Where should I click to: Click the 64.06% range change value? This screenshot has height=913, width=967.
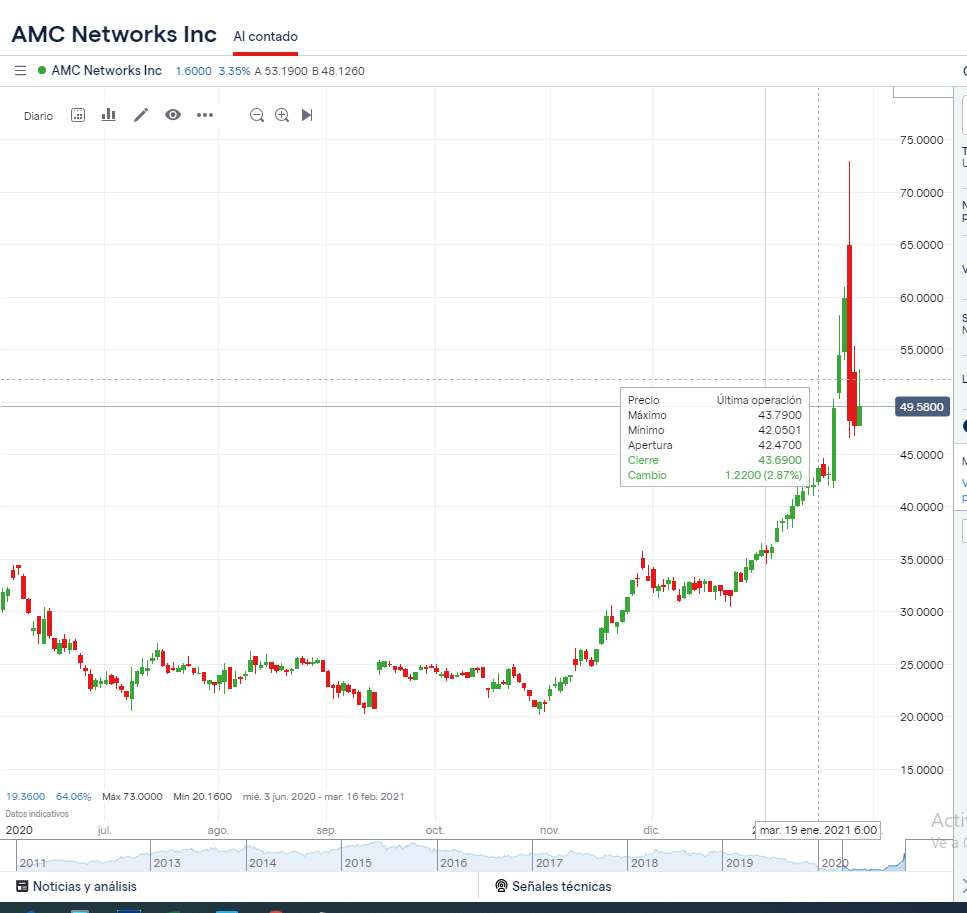point(73,796)
